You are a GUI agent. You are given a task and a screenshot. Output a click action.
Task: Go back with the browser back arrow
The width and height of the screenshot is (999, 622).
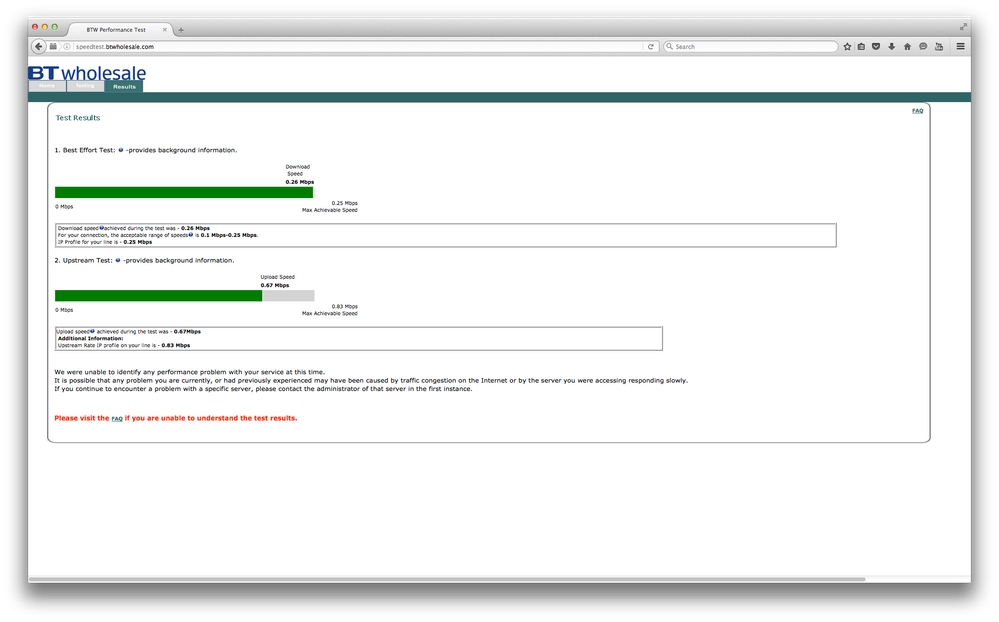point(39,47)
